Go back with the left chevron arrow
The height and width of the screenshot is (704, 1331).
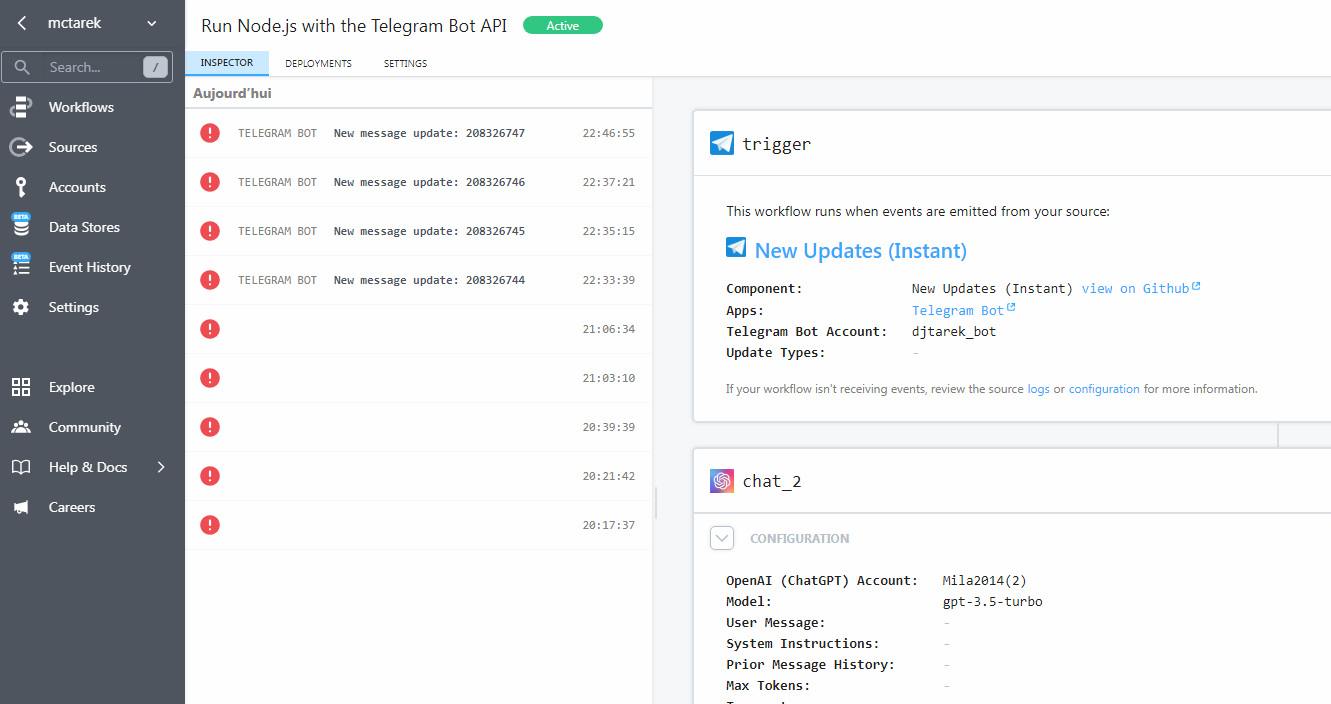(22, 23)
